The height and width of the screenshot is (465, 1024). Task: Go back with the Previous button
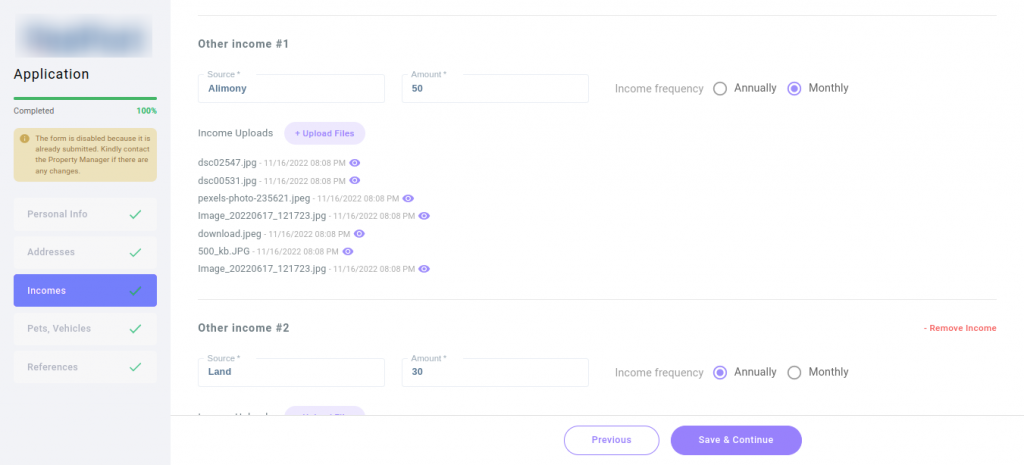click(611, 440)
